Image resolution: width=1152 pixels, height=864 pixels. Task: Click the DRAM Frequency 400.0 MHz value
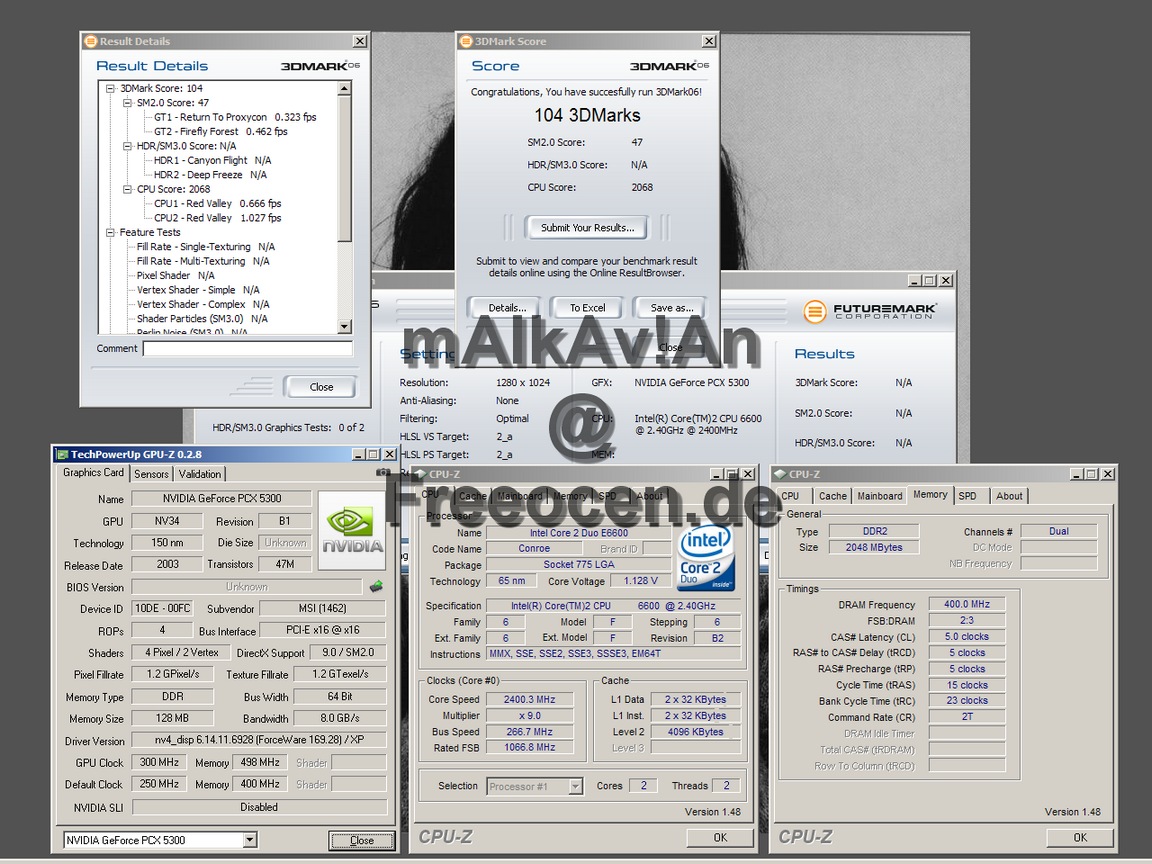[x=966, y=604]
